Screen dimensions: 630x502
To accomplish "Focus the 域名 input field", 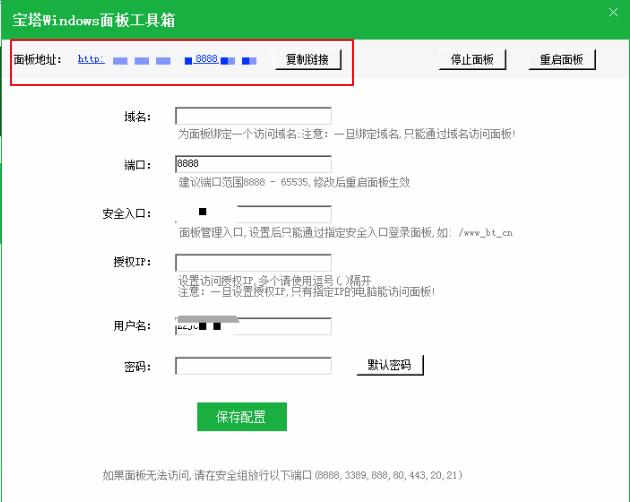I will [x=254, y=116].
